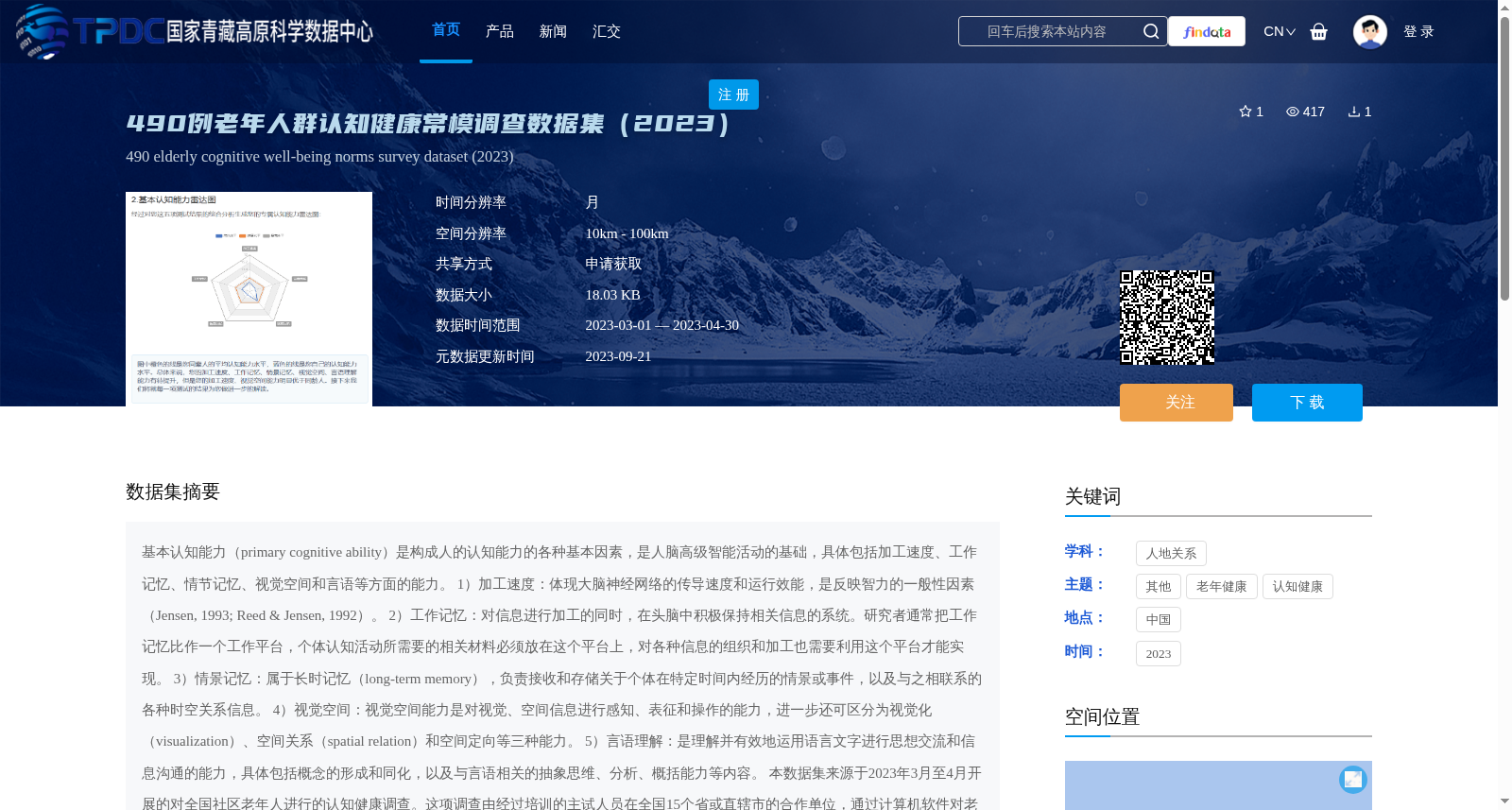Click the orange 关注 button

point(1177,403)
